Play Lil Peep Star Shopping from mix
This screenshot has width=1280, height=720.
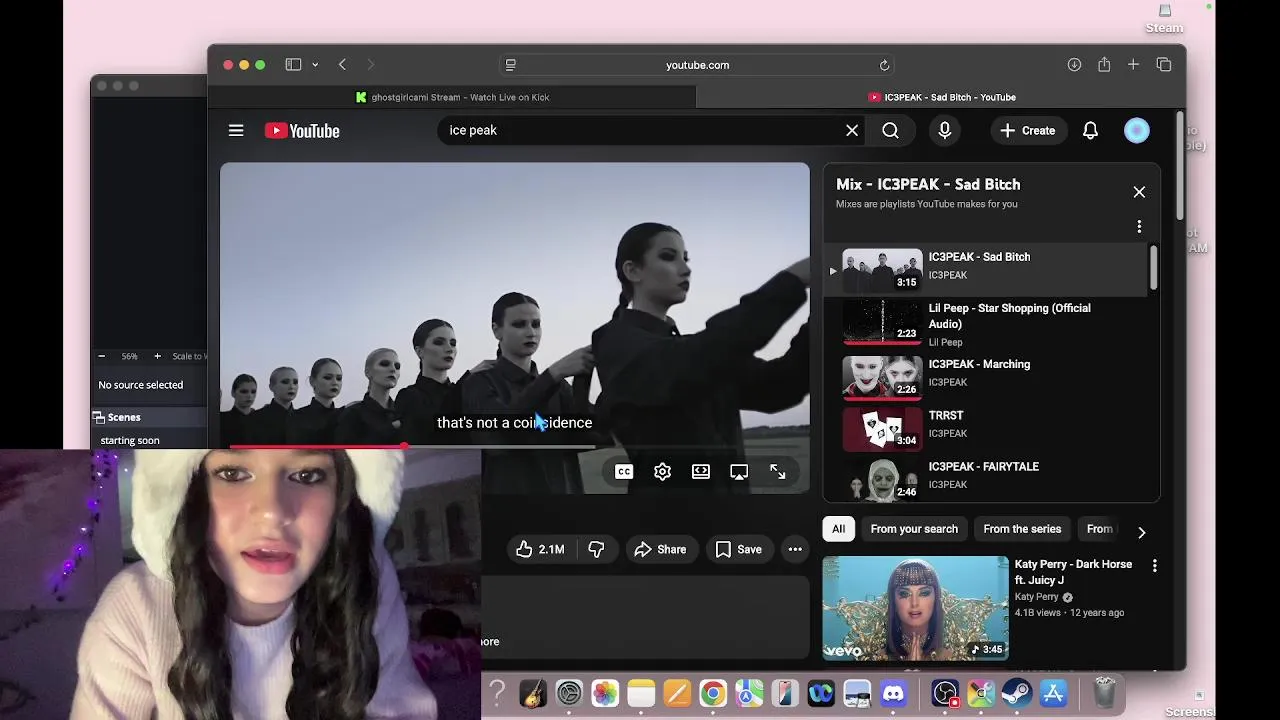pyautogui.click(x=985, y=322)
